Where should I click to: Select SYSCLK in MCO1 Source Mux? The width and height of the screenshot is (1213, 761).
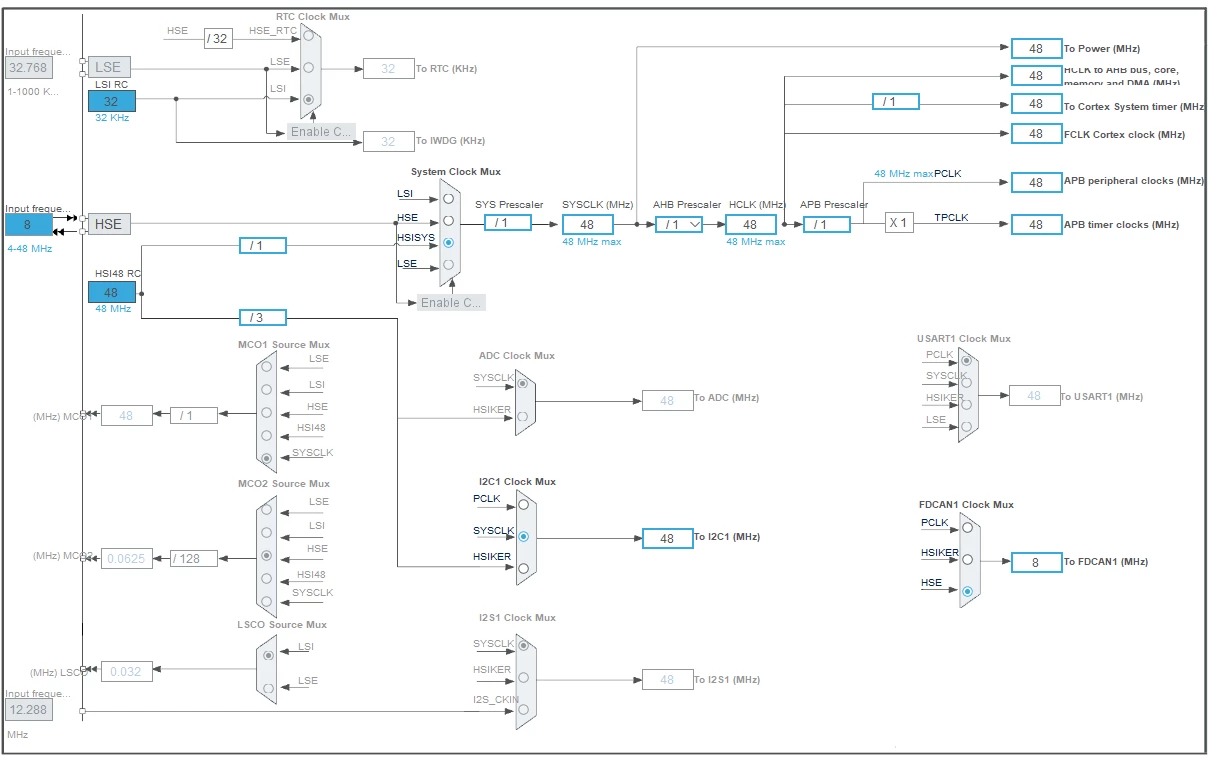pyautogui.click(x=266, y=458)
